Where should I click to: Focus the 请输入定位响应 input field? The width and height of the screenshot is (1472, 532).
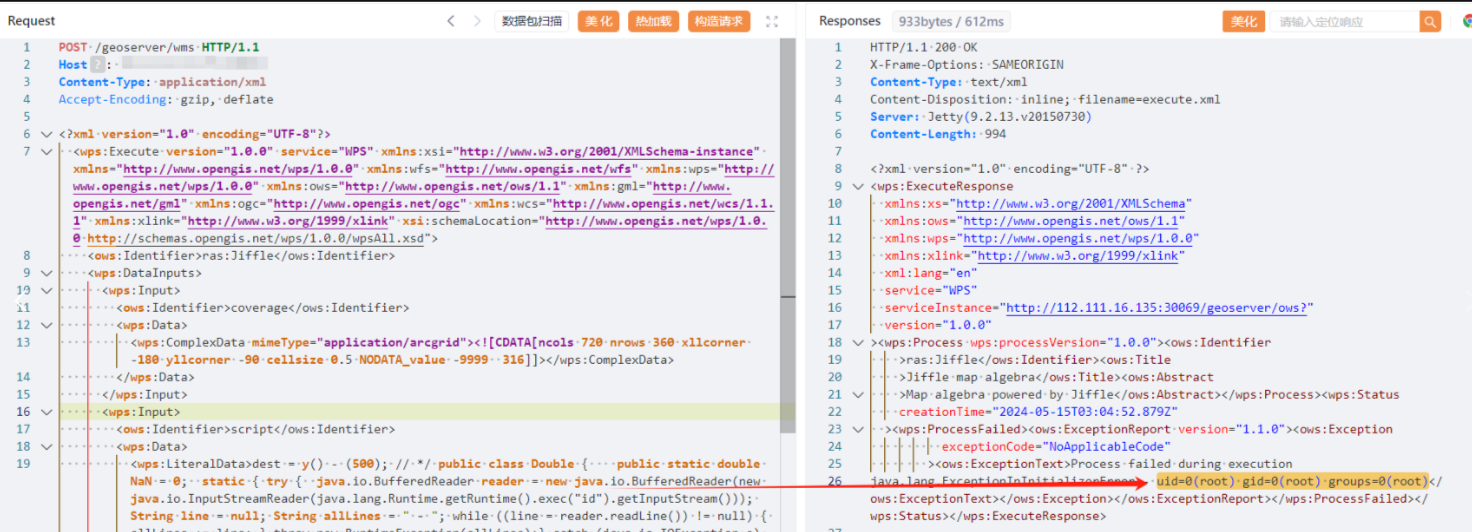[1345, 21]
